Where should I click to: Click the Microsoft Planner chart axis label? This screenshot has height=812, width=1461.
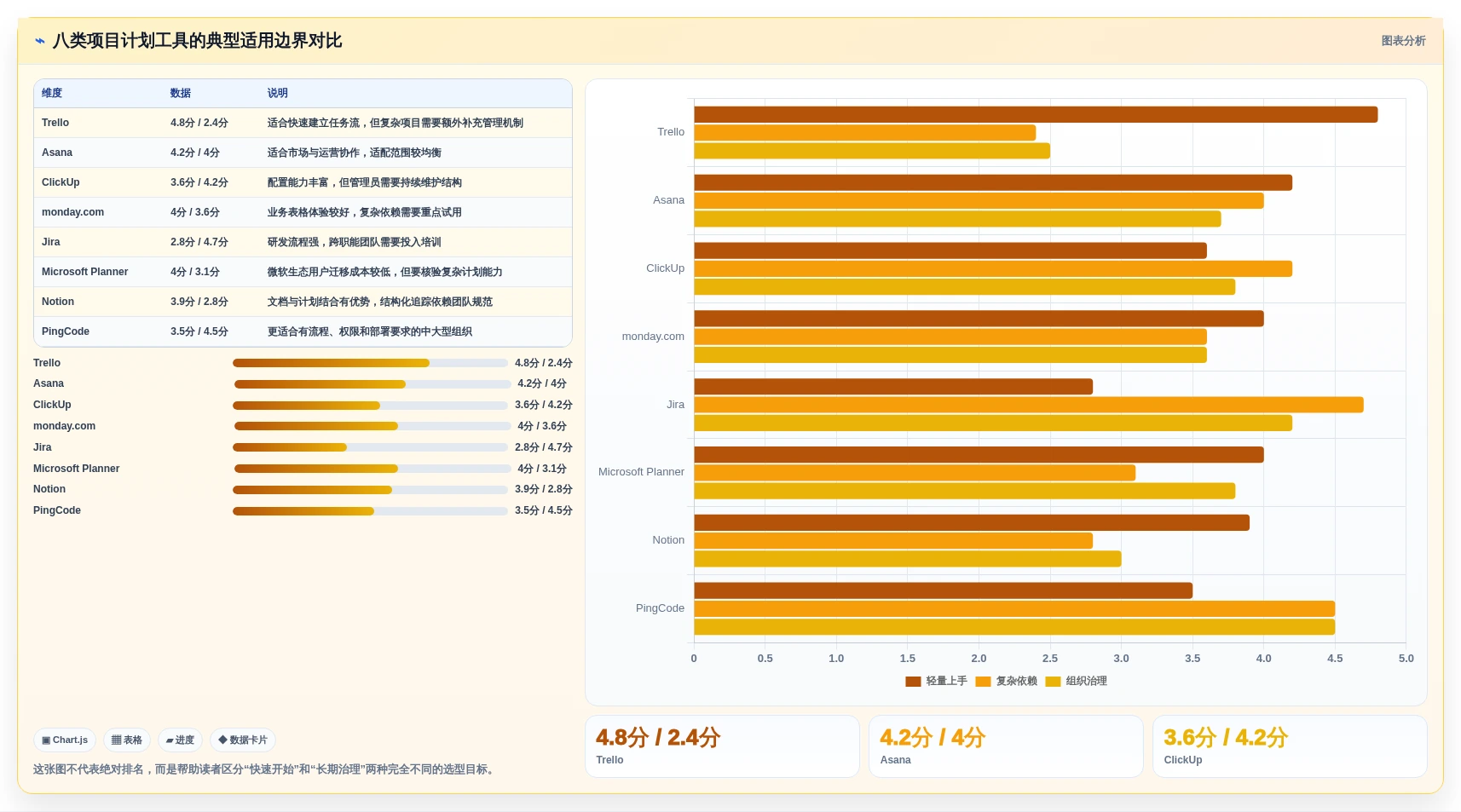tap(641, 472)
